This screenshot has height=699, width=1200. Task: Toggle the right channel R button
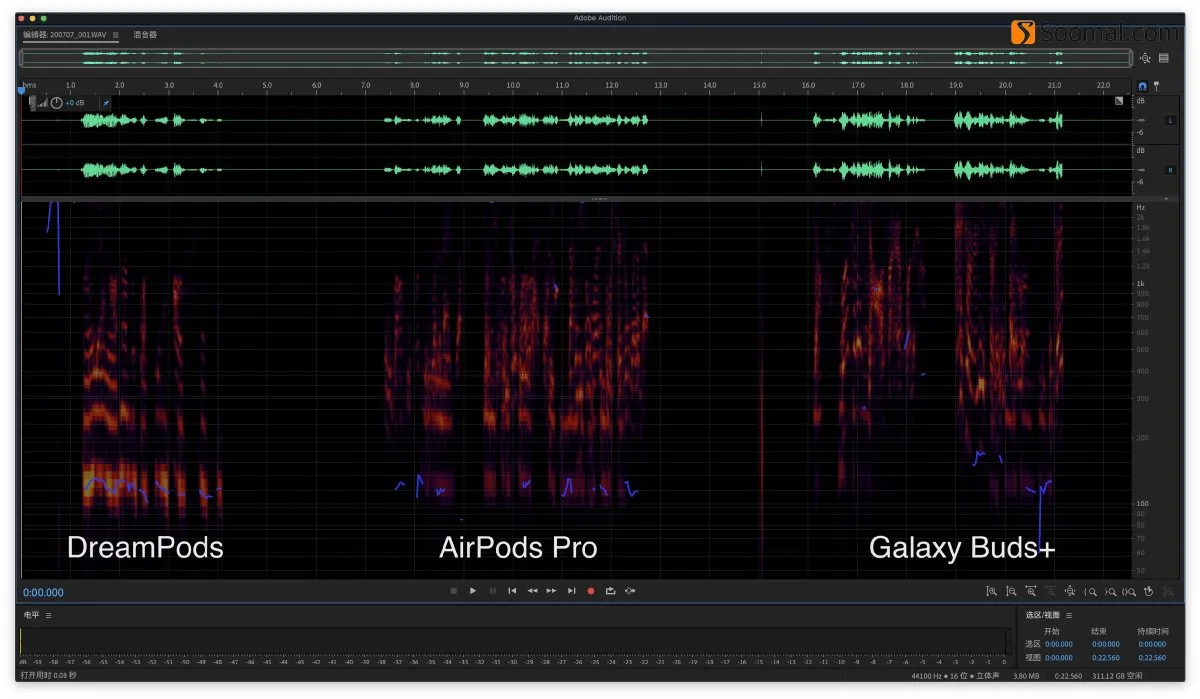pos(1170,170)
